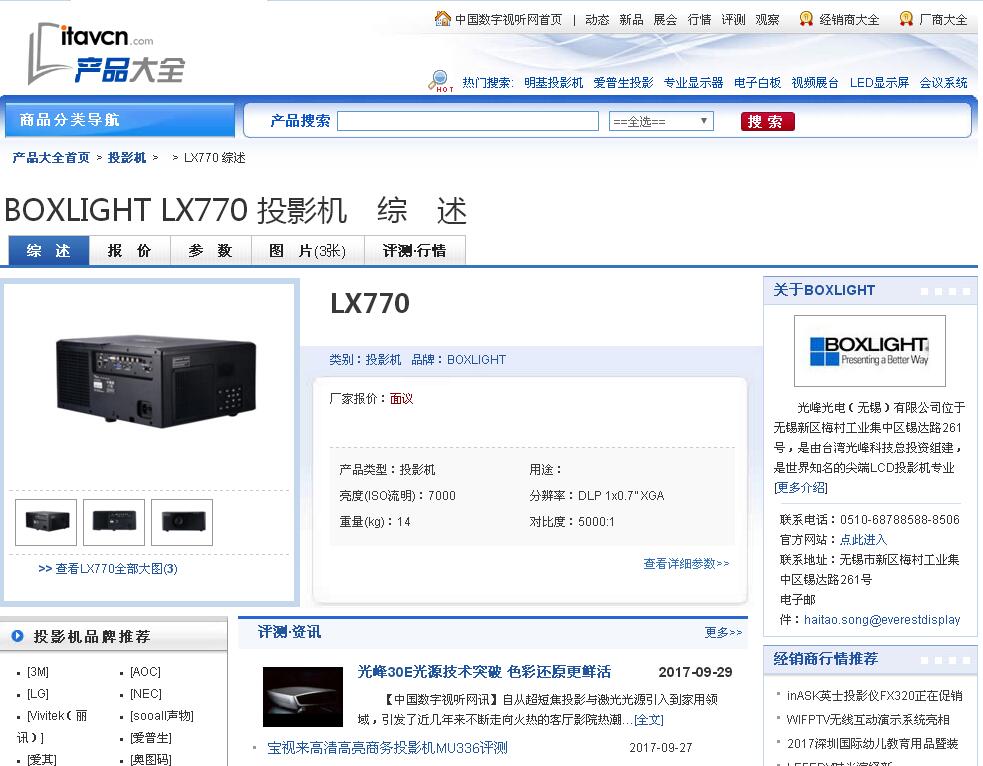983x766 pixels.
Task: Select brand [3M] in projector brands
Action: click(x=38, y=672)
